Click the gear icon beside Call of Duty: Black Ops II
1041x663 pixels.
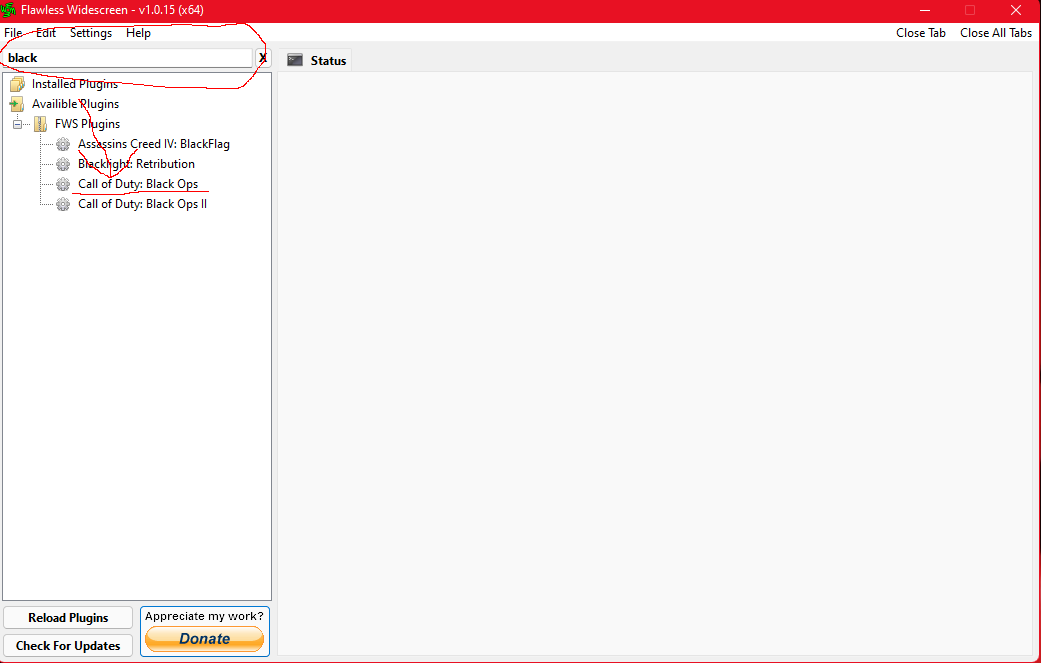[x=63, y=204]
